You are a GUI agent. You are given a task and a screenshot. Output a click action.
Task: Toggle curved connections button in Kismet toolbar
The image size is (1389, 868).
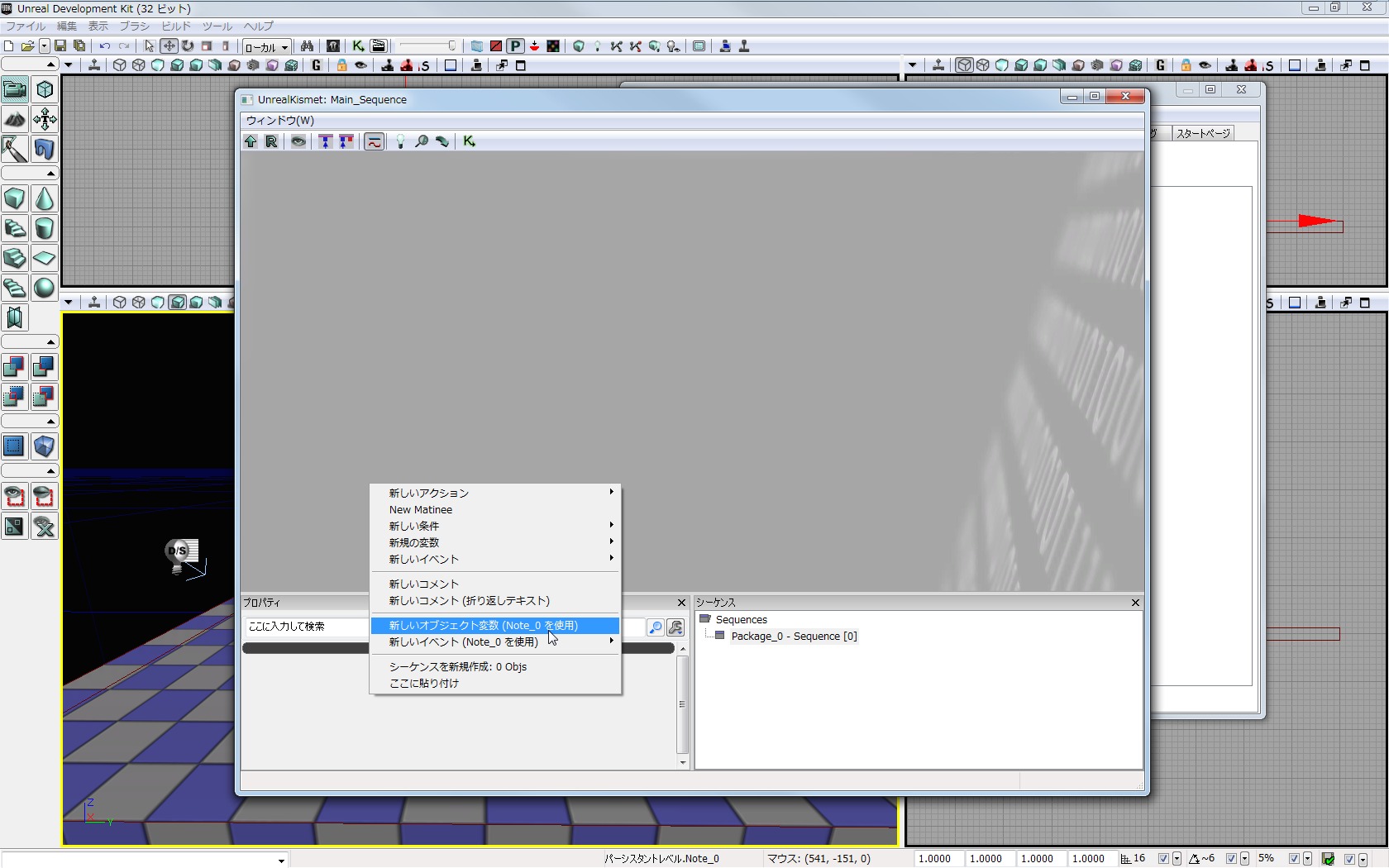374,141
